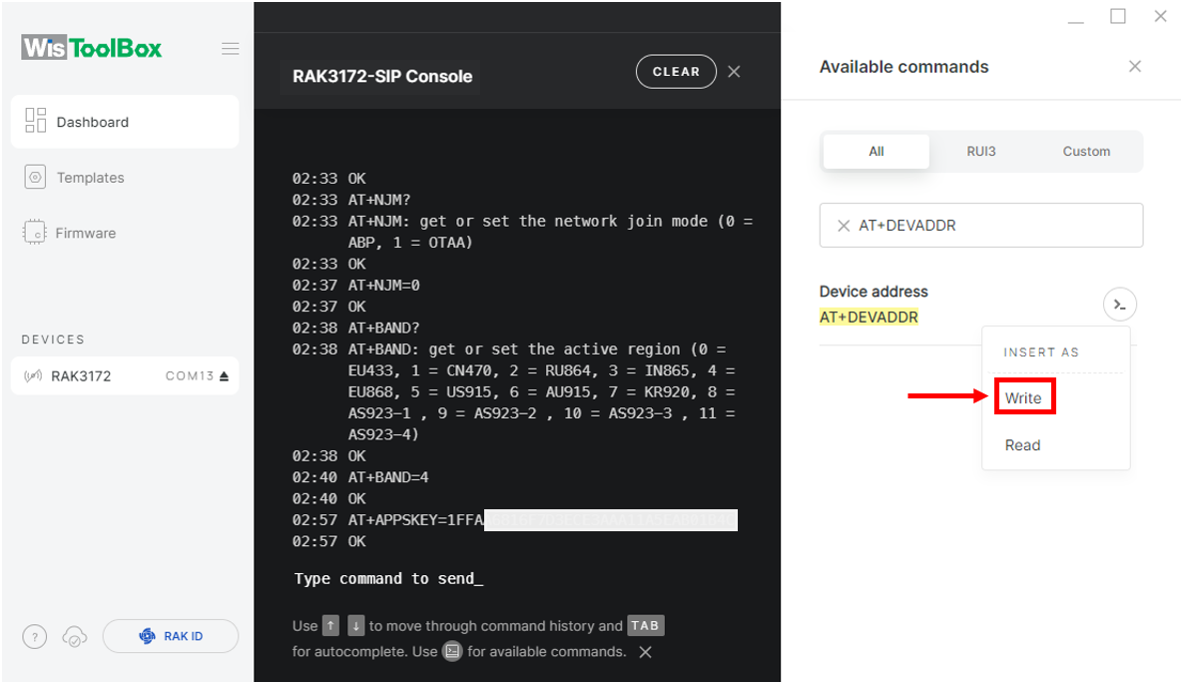Click the highlighted AT+DEVADDR command text
Image resolution: width=1184 pixels, height=682 pixels.
click(x=869, y=317)
